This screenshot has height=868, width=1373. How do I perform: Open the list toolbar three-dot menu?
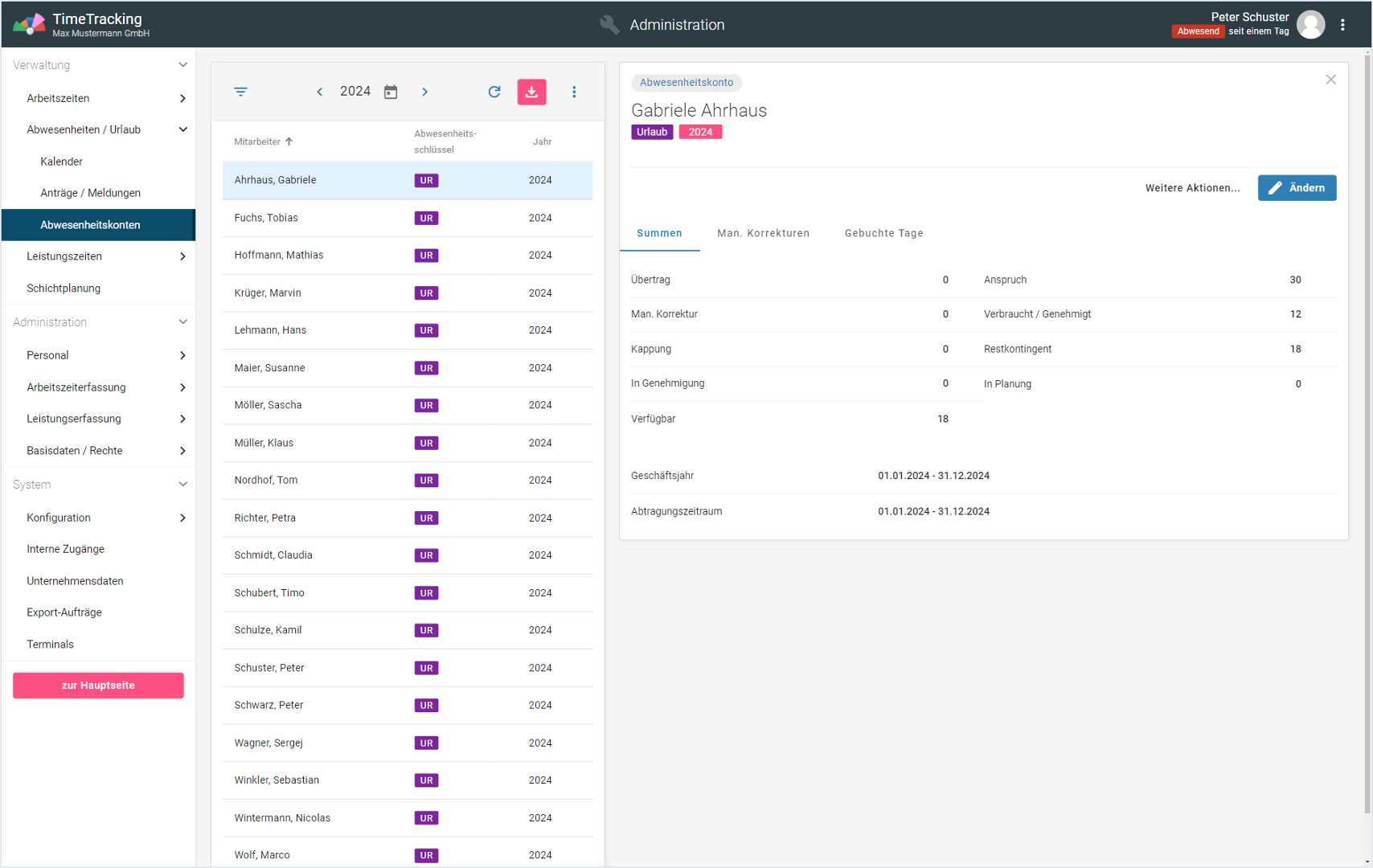coord(574,92)
